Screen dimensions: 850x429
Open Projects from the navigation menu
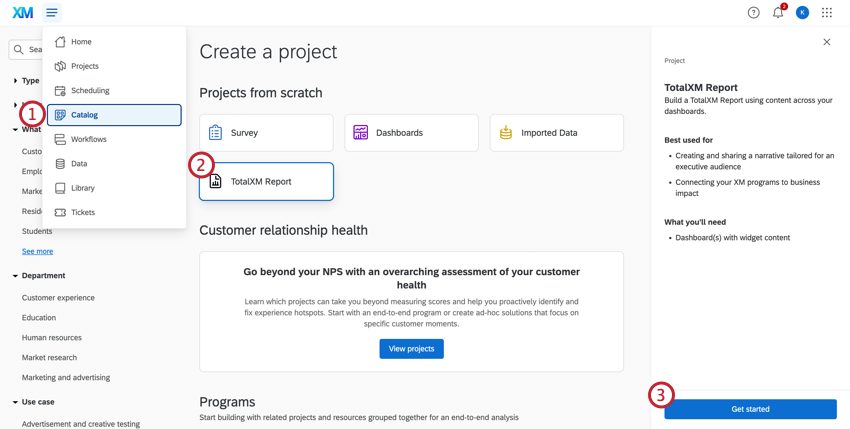(x=84, y=66)
